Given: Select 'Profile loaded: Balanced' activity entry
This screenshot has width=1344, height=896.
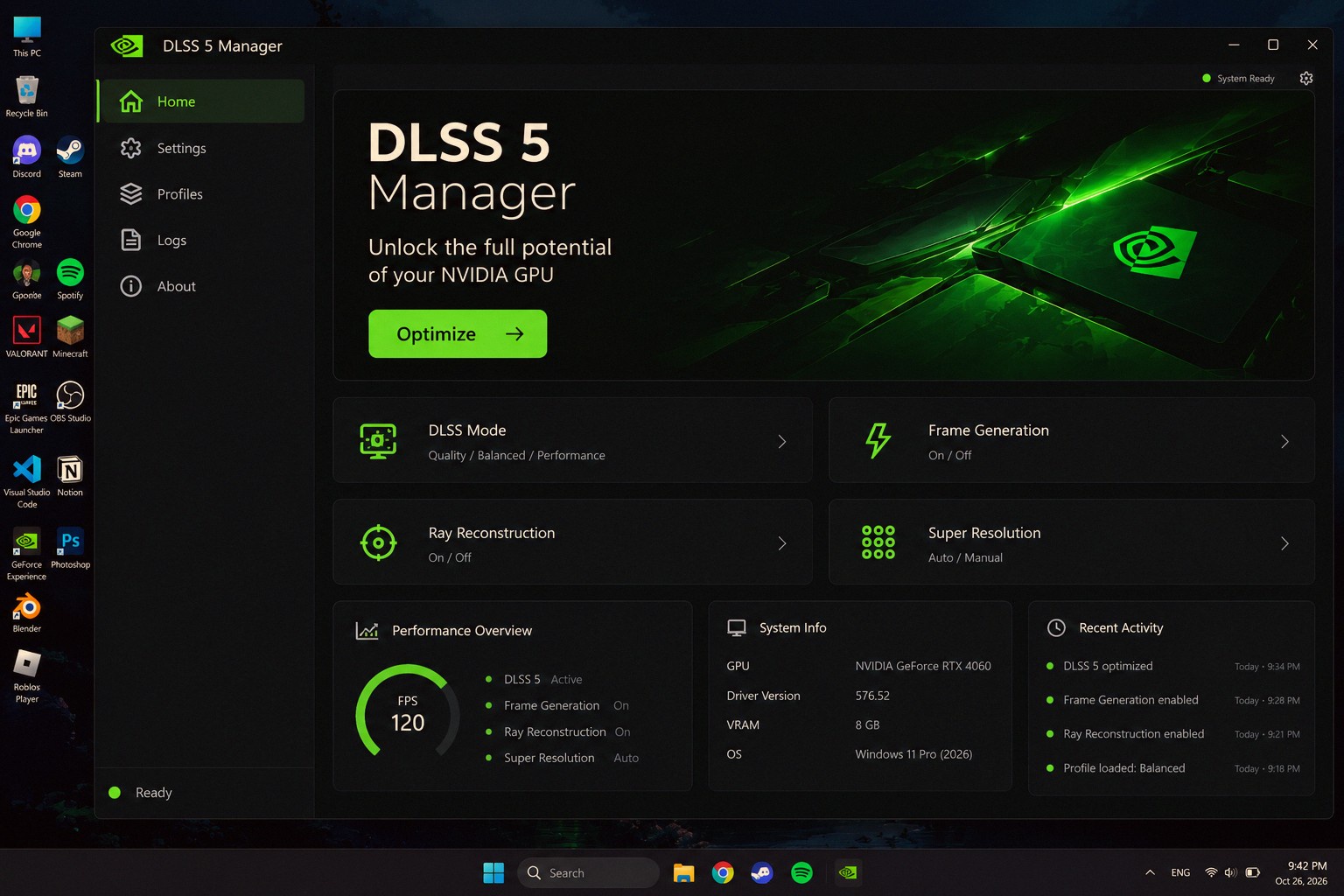Looking at the screenshot, I should [x=1172, y=768].
